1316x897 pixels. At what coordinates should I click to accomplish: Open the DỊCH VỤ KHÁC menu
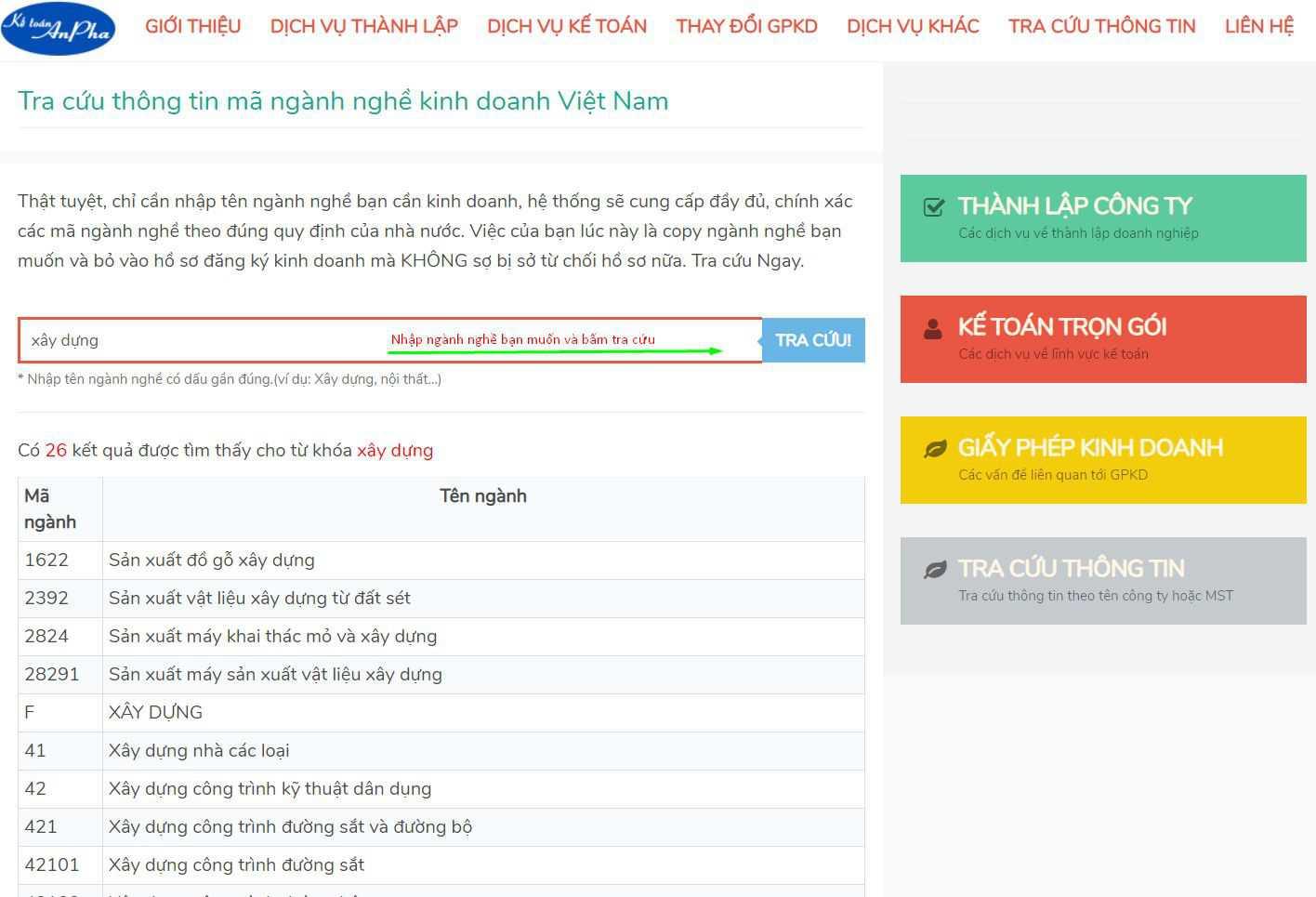tap(912, 26)
